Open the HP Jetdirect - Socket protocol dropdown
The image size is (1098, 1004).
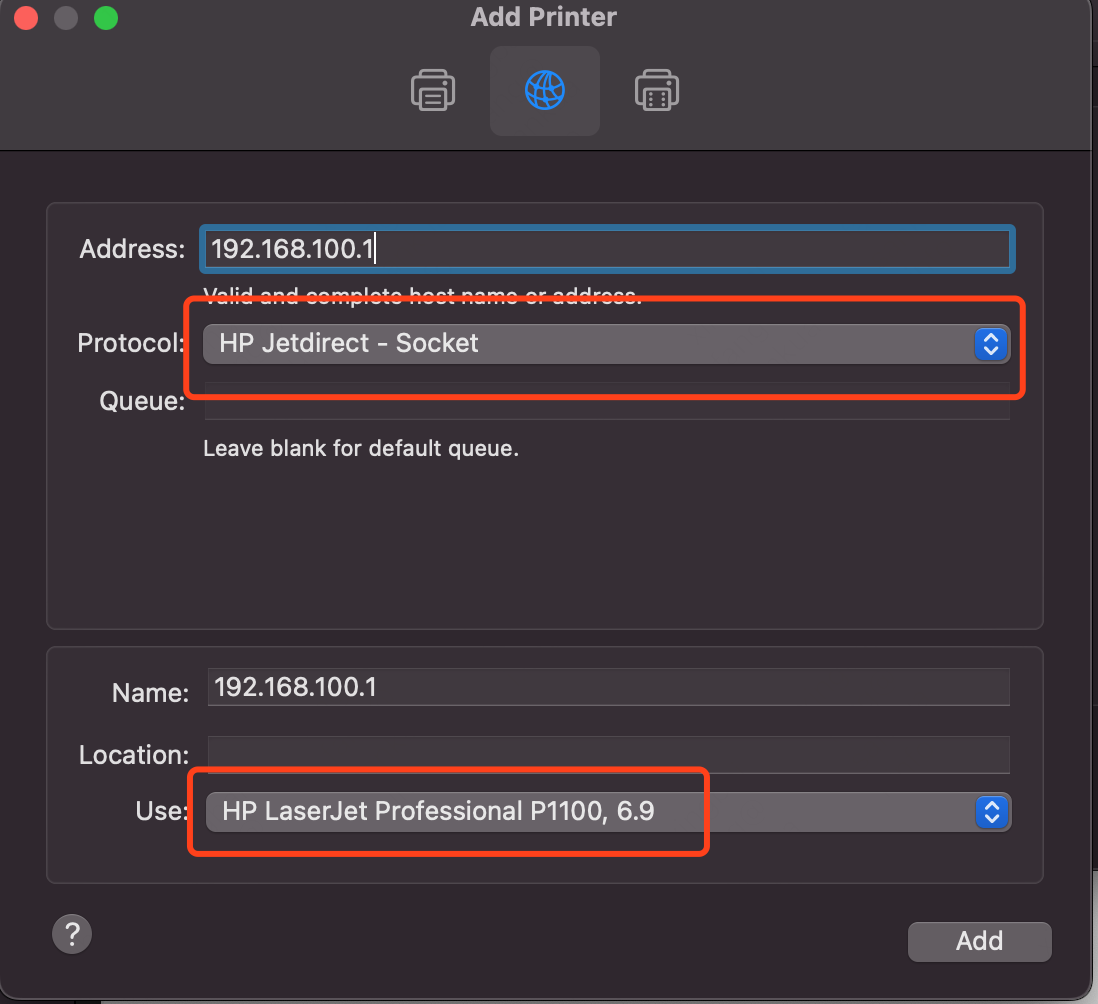[x=588, y=344]
